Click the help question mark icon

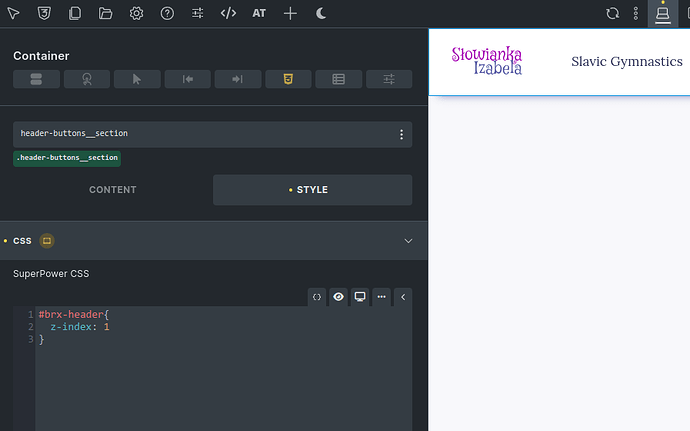[167, 13]
